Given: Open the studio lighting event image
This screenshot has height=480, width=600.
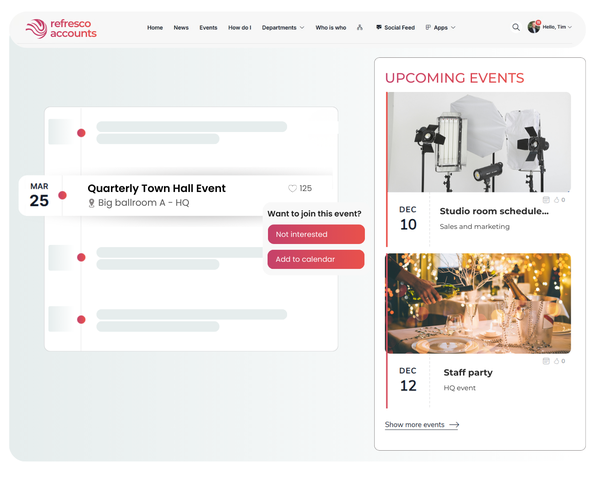Looking at the screenshot, I should (479, 142).
